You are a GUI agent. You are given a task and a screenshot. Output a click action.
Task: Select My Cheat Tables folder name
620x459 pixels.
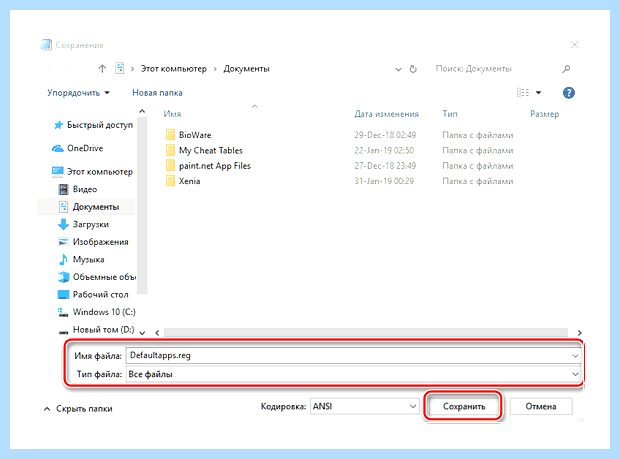pyautogui.click(x=211, y=150)
